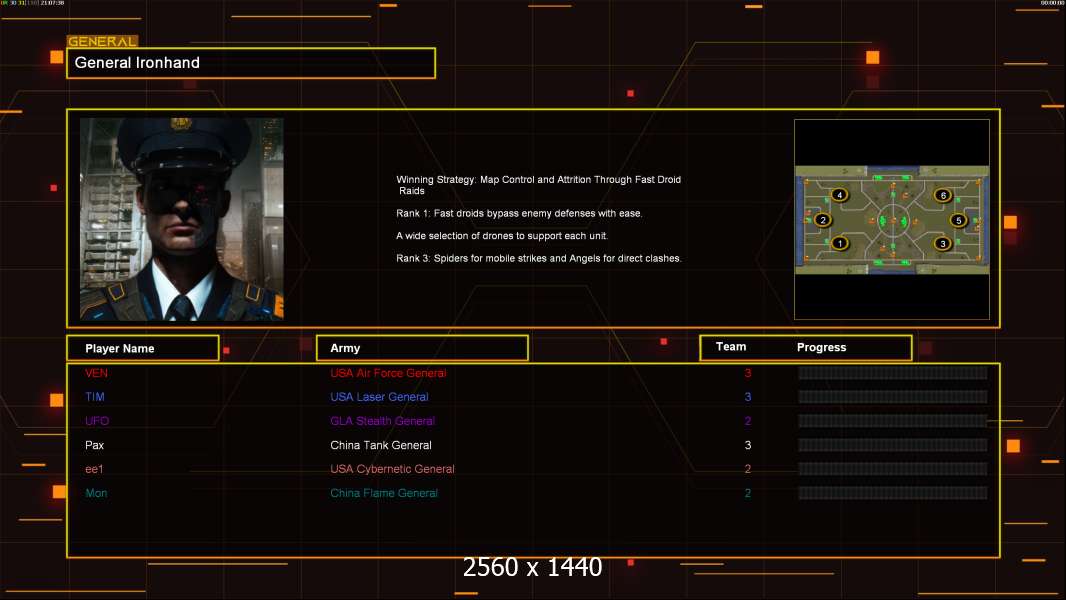Click the USA Laser General army entry
The width and height of the screenshot is (1066, 600).
[379, 397]
